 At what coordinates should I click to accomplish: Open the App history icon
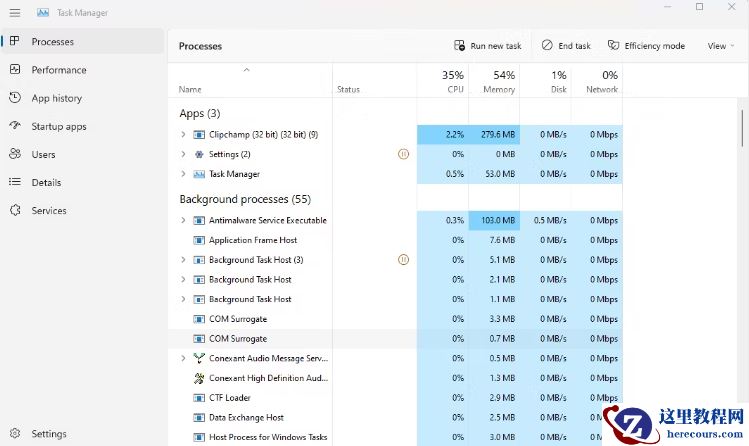[15, 97]
